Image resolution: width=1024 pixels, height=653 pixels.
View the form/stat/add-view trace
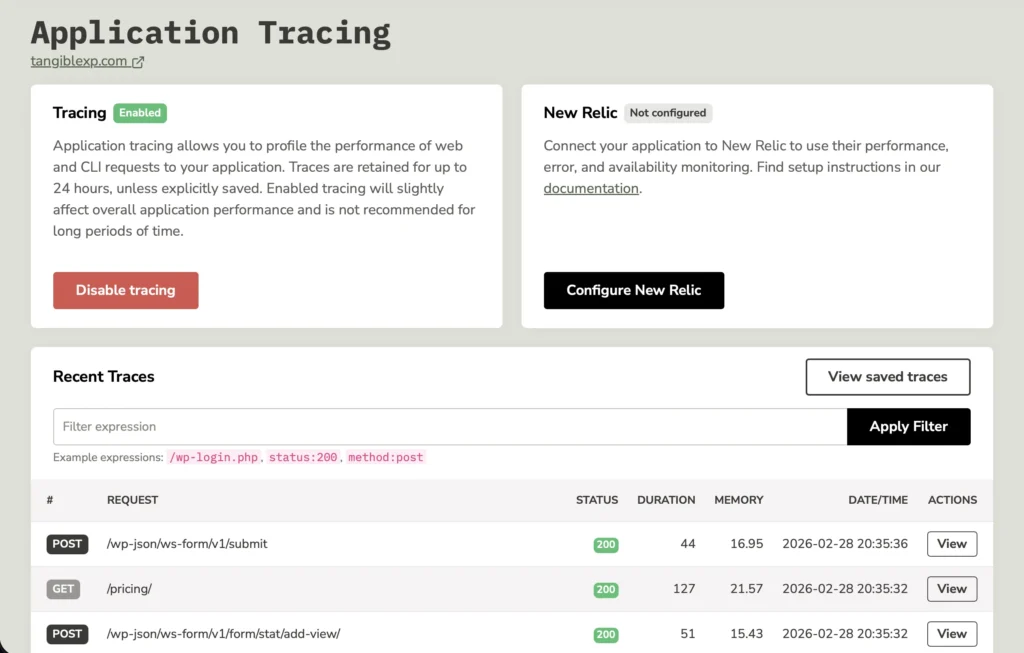tap(951, 634)
